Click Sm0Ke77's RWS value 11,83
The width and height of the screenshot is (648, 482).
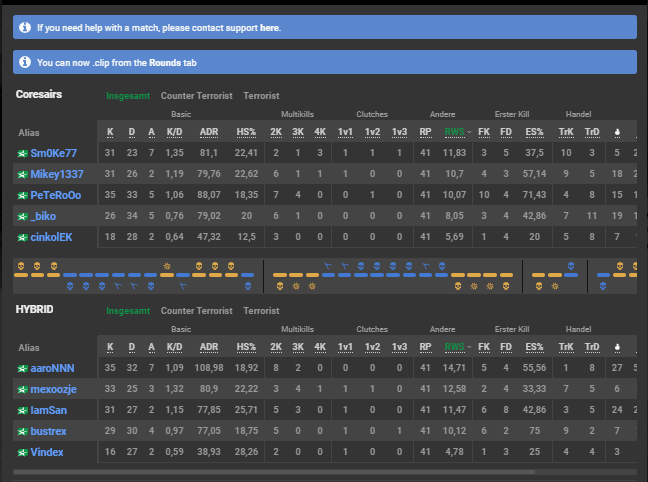454,153
